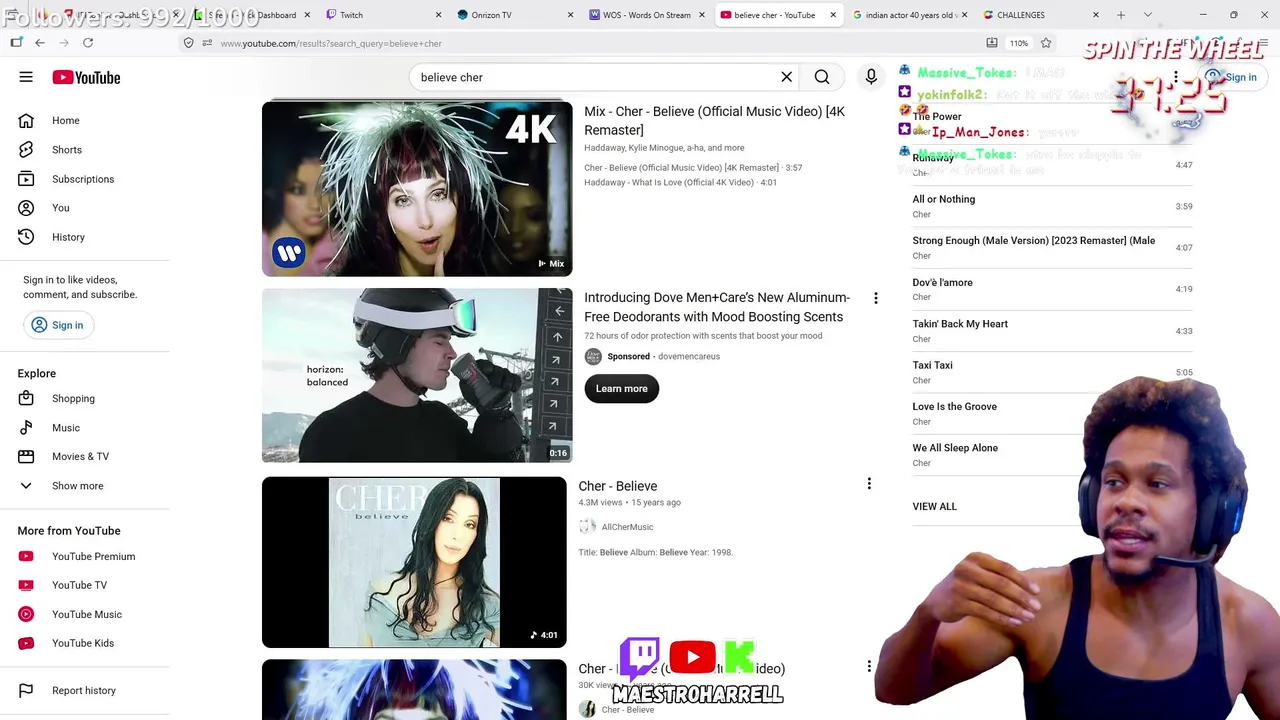Viewport: 1280px width, 720px height.
Task: Open YouTube Music
Action: [x=85, y=615]
